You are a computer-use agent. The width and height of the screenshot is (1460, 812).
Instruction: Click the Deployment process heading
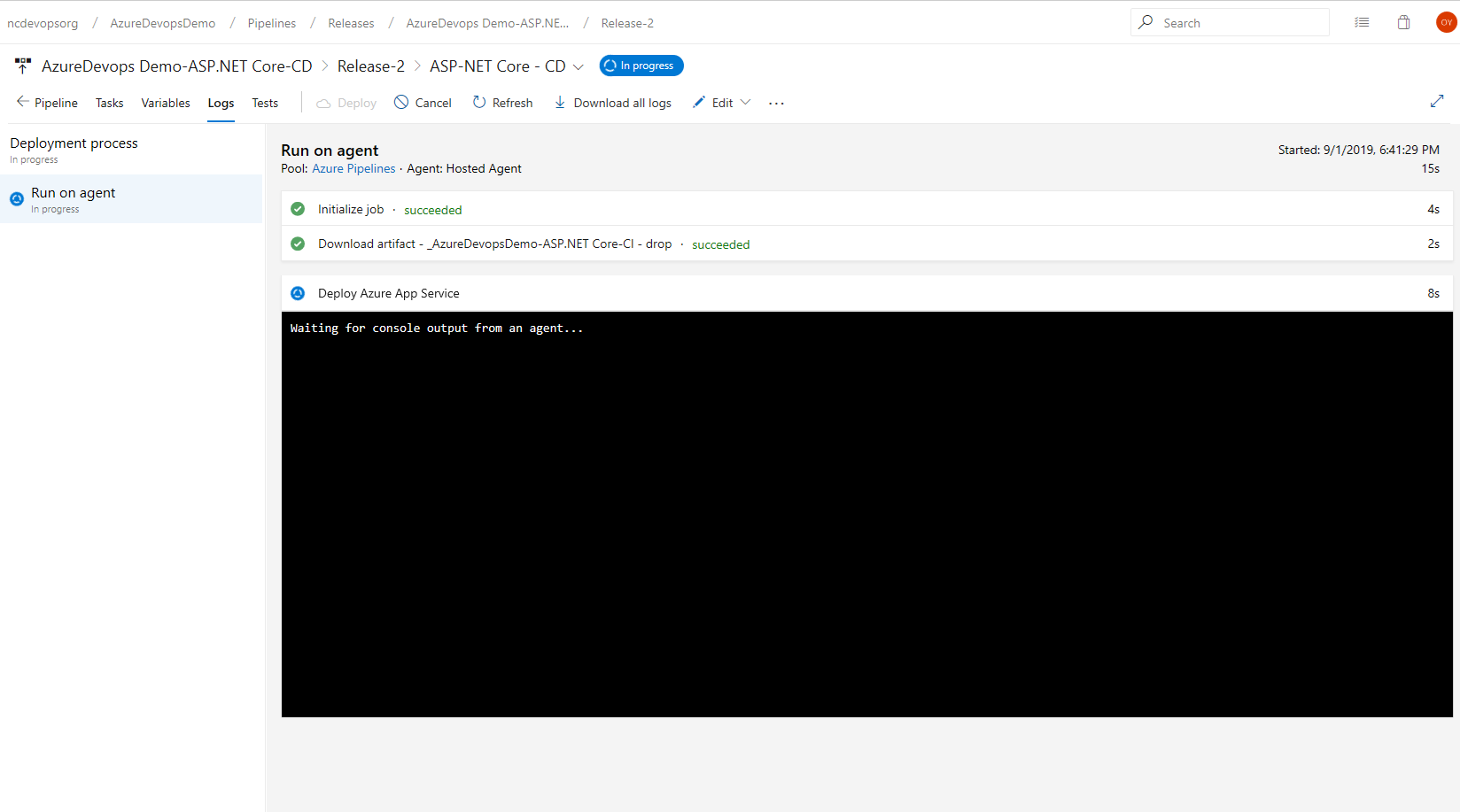point(74,143)
